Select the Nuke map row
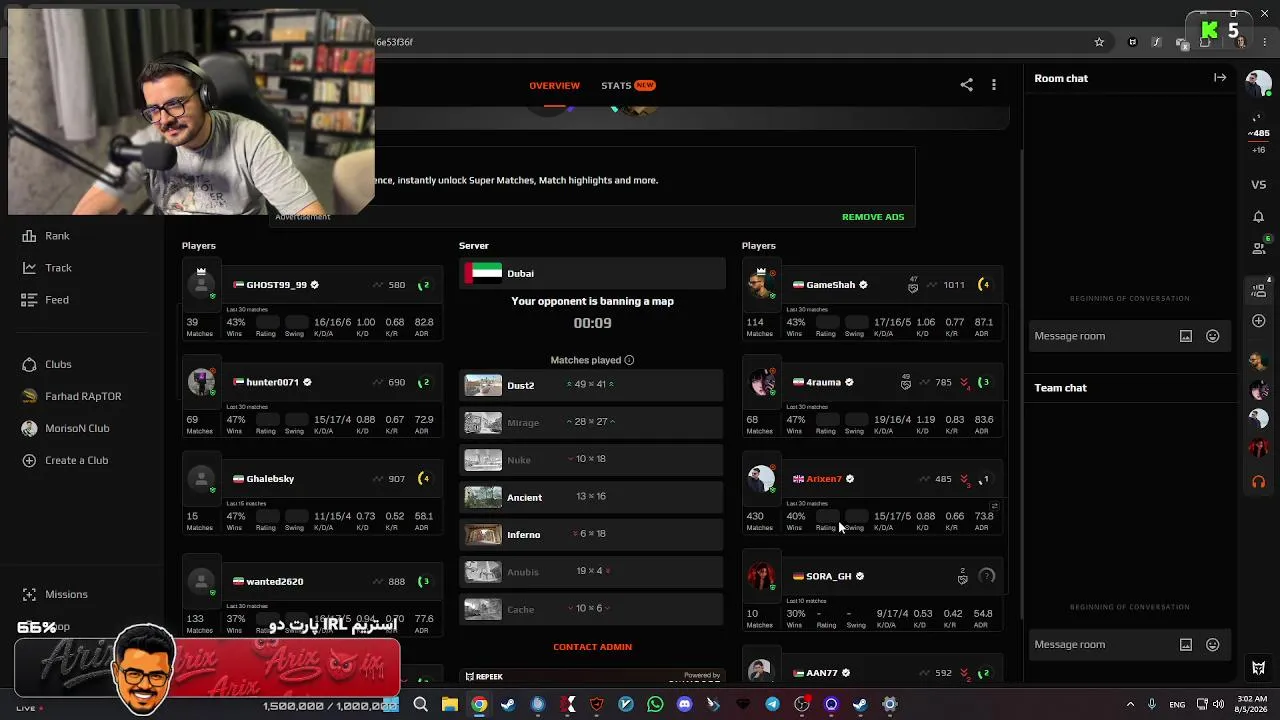This screenshot has width=1280, height=720. (591, 459)
